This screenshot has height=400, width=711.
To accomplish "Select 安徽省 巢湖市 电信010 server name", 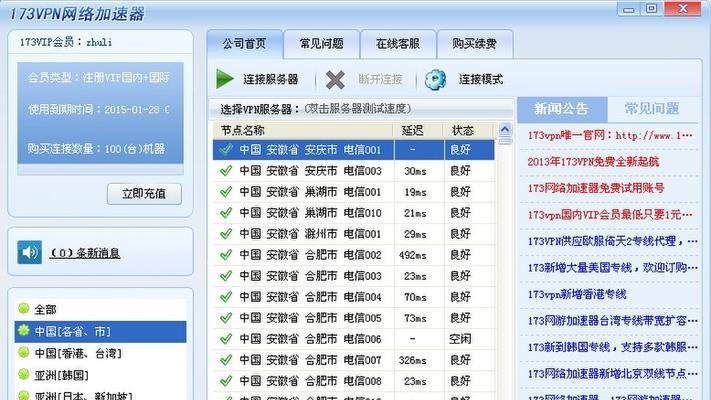I will pyautogui.click(x=311, y=213).
